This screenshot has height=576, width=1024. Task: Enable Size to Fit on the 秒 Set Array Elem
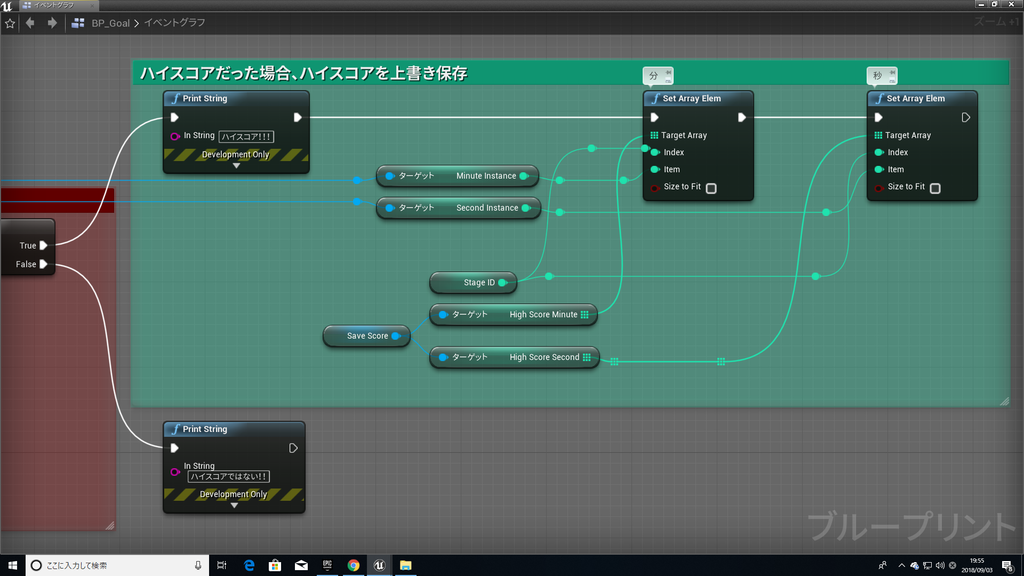pos(935,188)
